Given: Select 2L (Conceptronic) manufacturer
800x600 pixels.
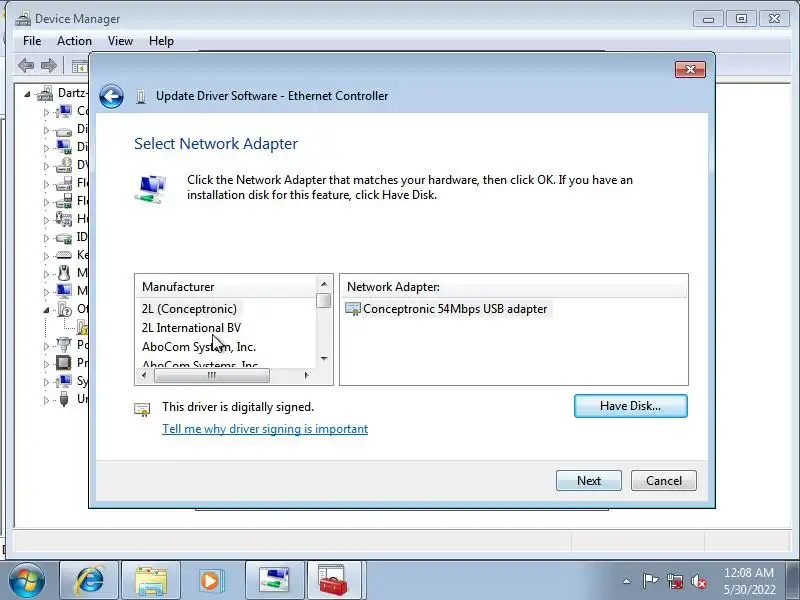Looking at the screenshot, I should pos(189,309).
